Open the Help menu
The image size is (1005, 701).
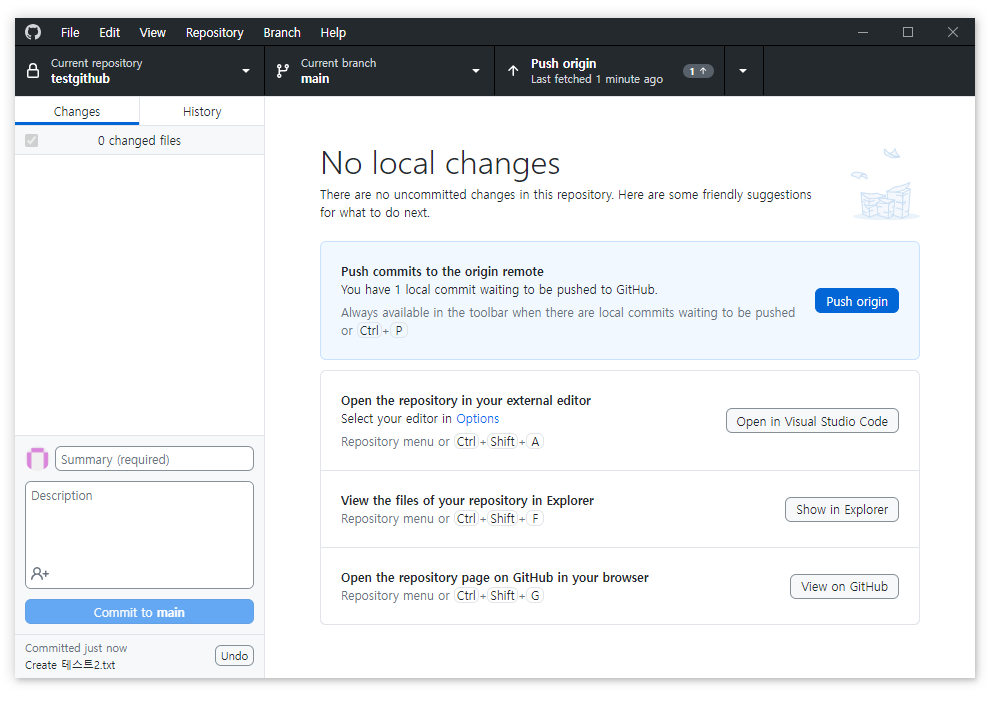point(333,33)
